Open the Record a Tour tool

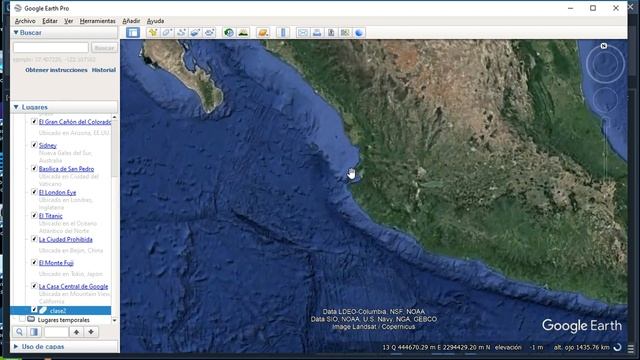coord(209,33)
